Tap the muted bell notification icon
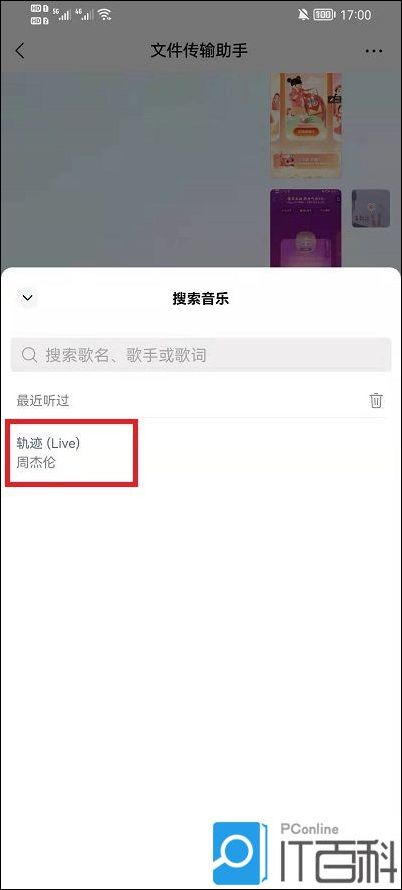Screen dimensions: 402x890 303,15
